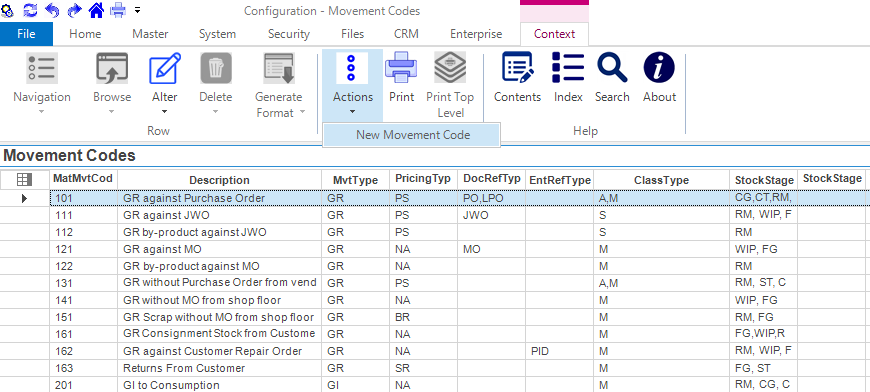Expand the Delete dropdown arrow

tap(216, 112)
